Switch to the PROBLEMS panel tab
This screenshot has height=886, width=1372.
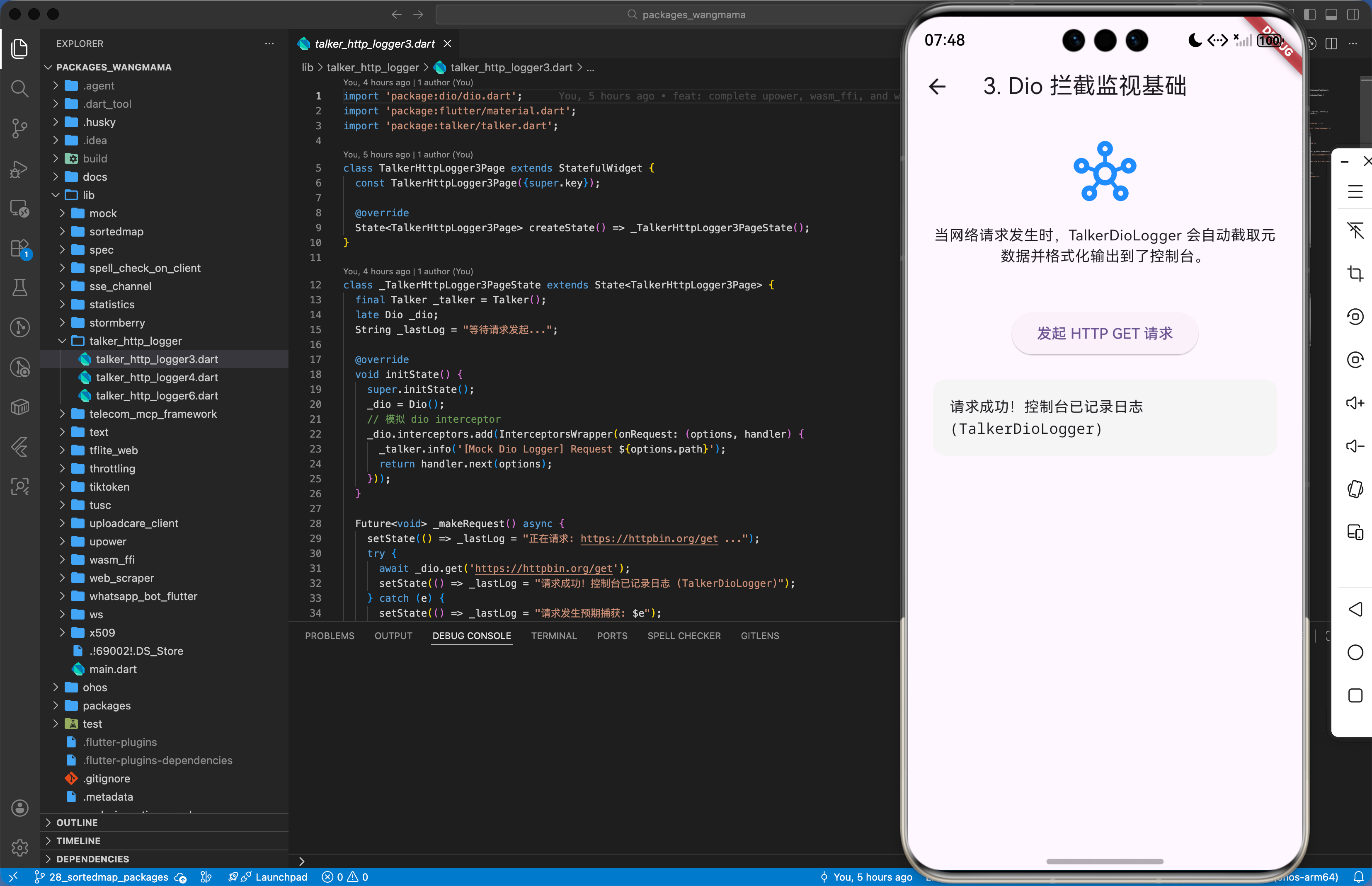click(x=329, y=636)
